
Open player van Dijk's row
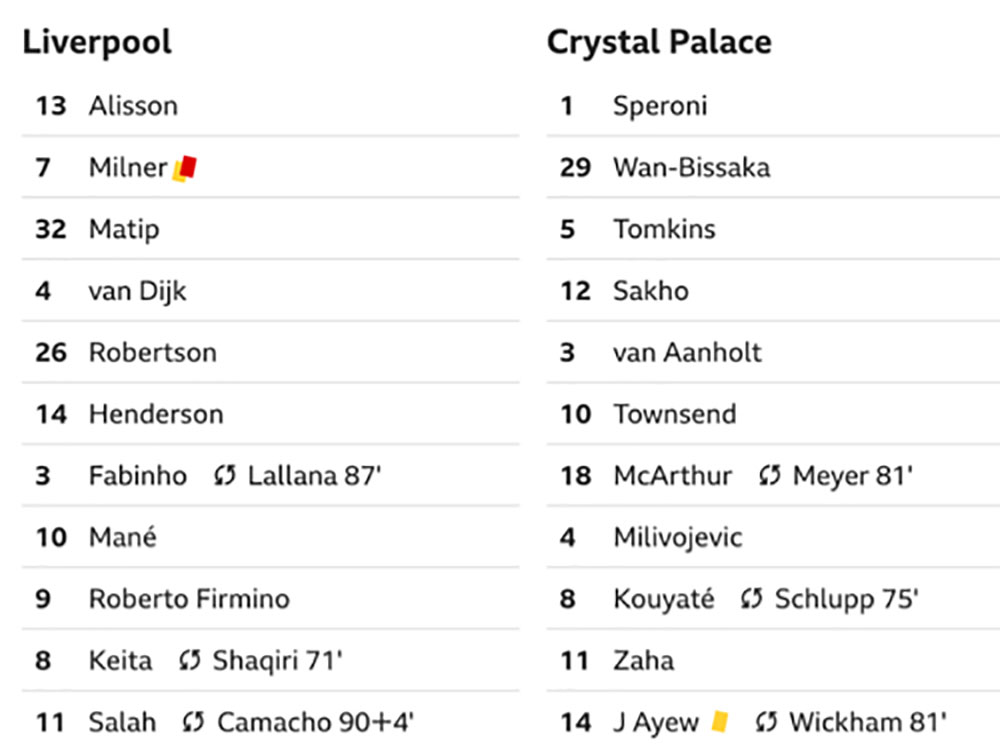coord(270,291)
